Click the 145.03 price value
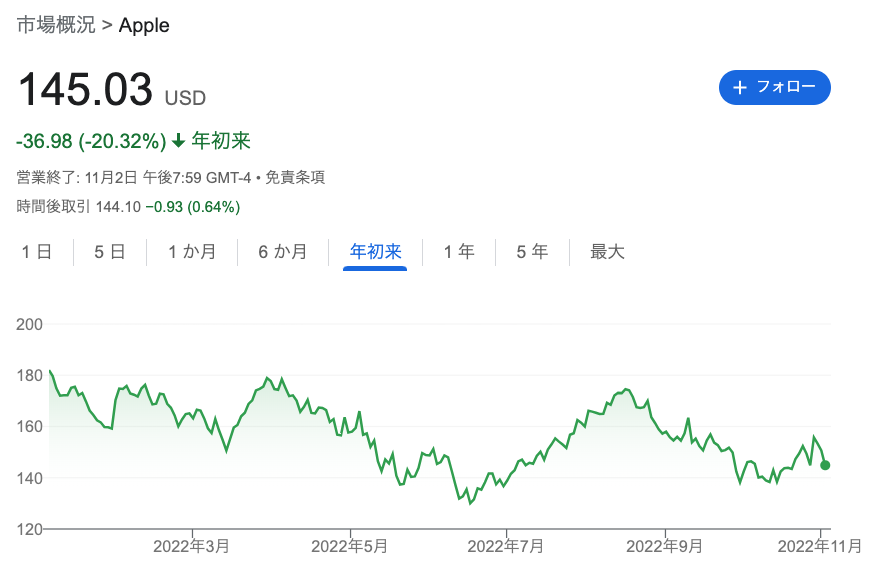 pyautogui.click(x=85, y=89)
